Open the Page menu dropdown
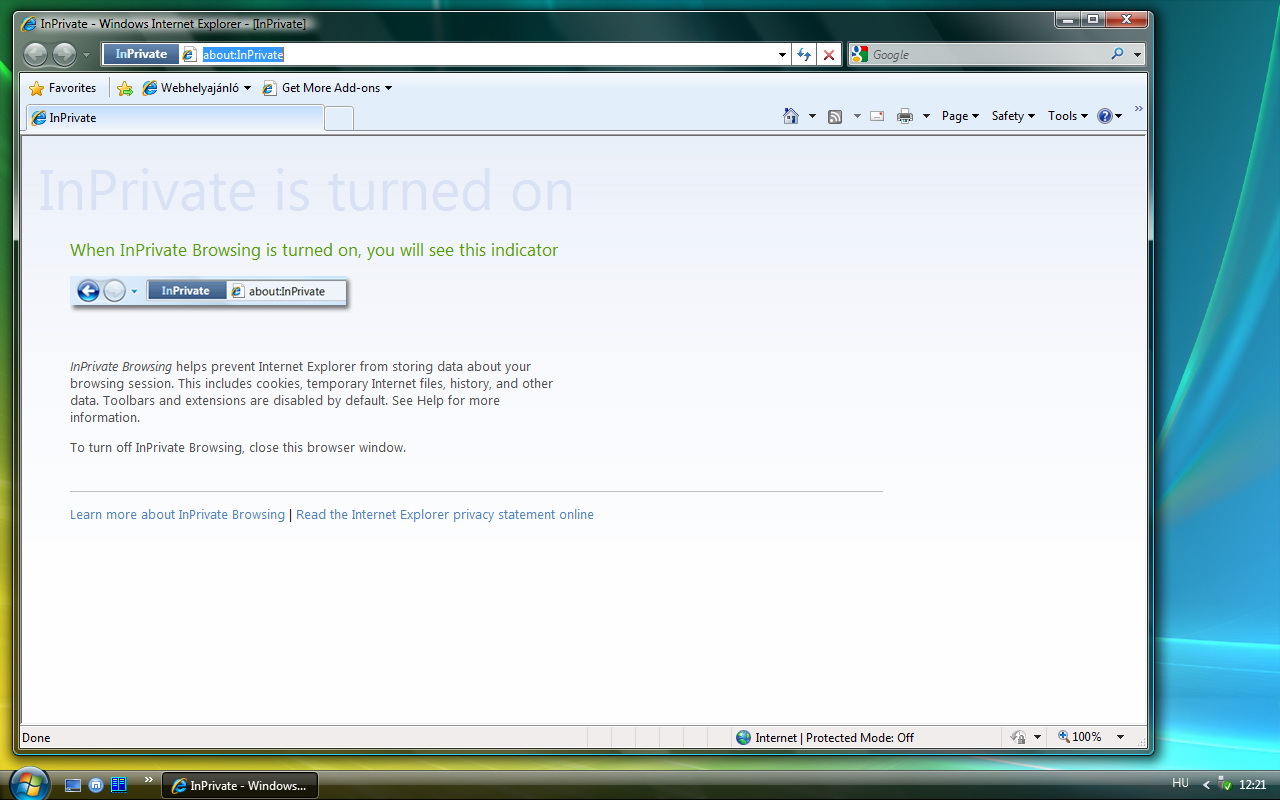 tap(960, 116)
